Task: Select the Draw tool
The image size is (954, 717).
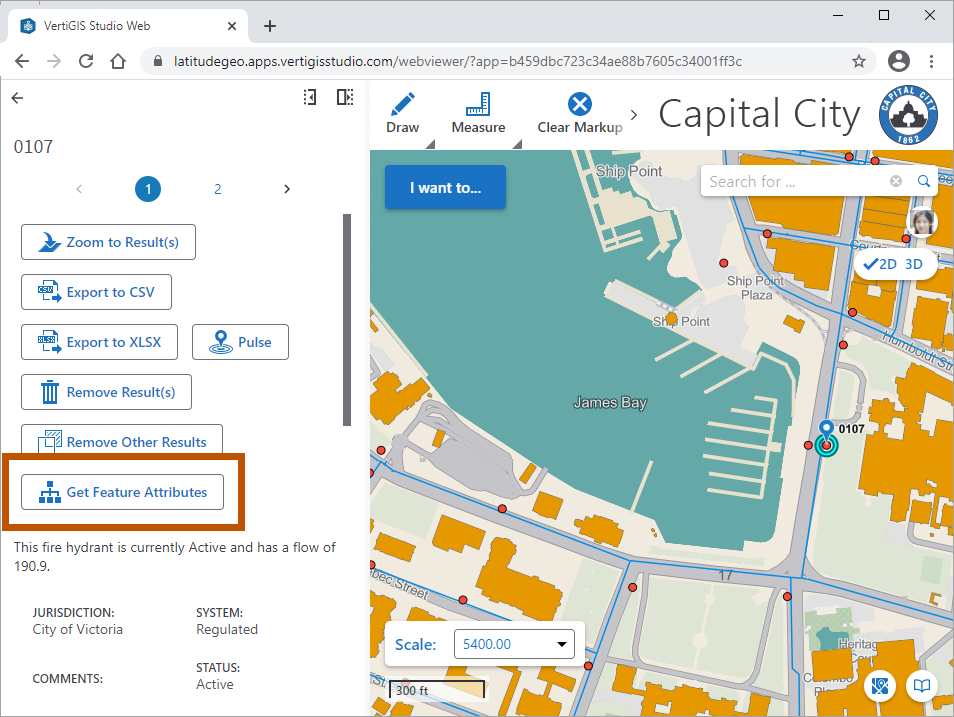Action: point(403,108)
